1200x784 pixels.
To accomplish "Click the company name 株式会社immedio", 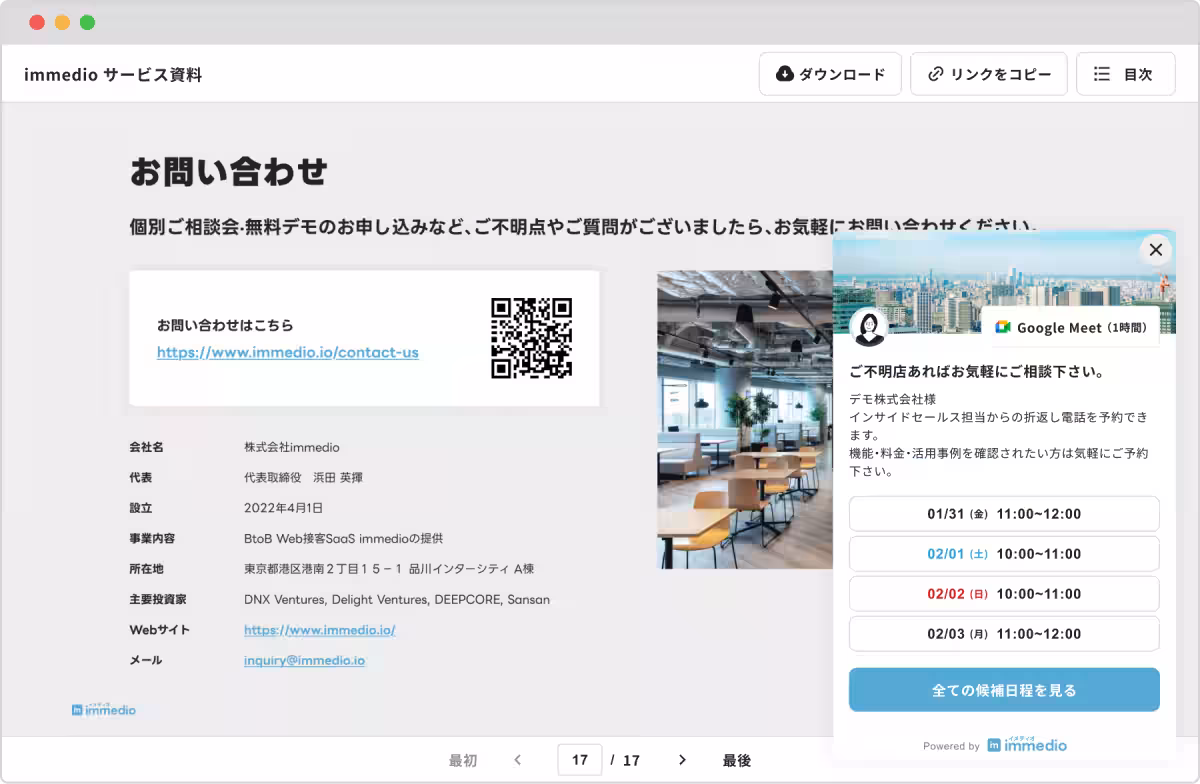I will click(291, 447).
